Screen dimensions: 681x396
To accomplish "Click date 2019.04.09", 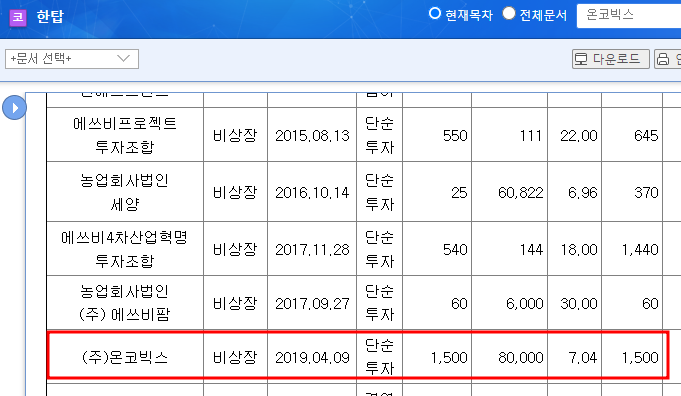I will 312,357.
